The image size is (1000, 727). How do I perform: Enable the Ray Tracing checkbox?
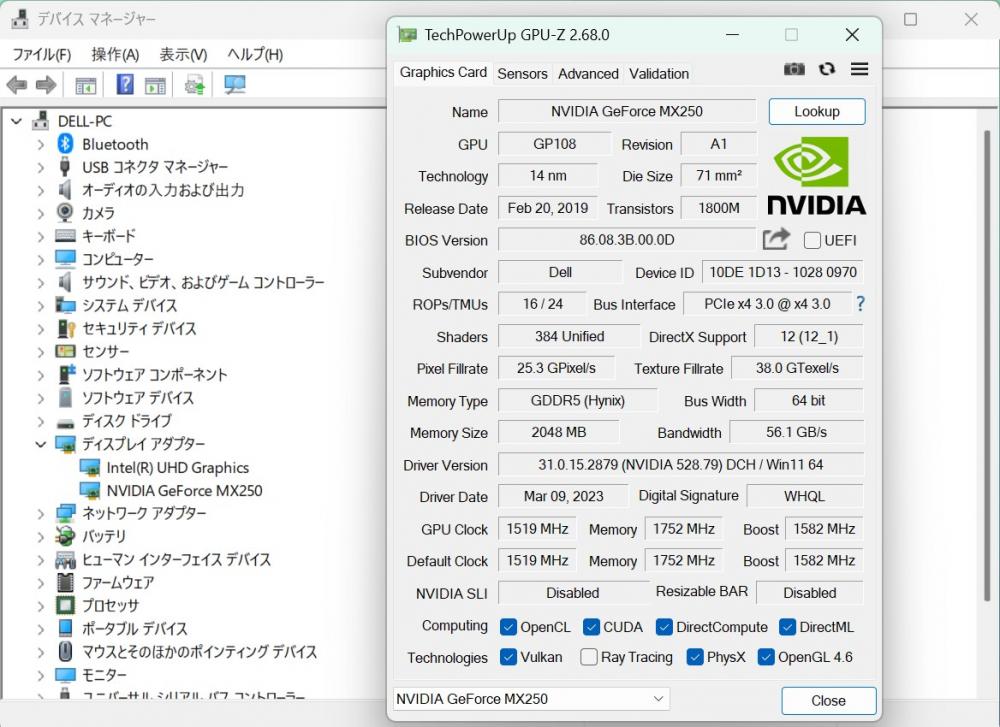(x=589, y=657)
